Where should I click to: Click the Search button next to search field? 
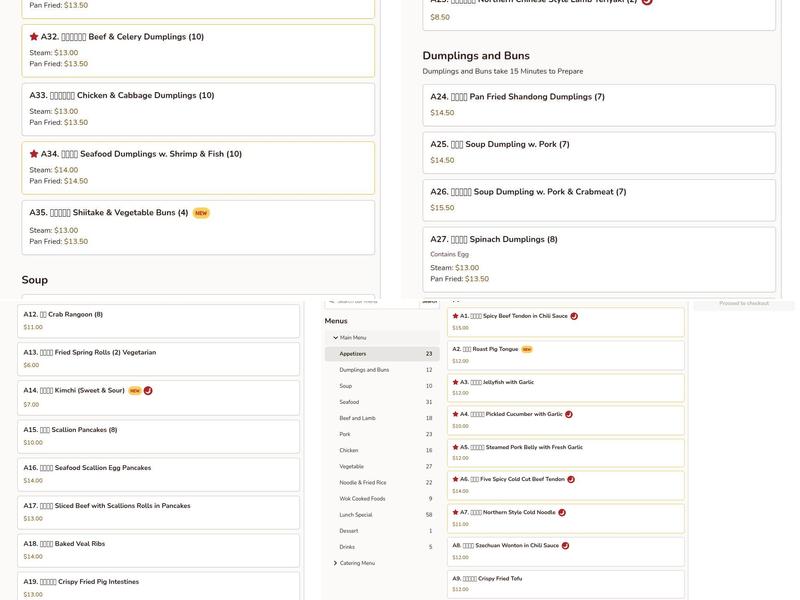point(429,301)
